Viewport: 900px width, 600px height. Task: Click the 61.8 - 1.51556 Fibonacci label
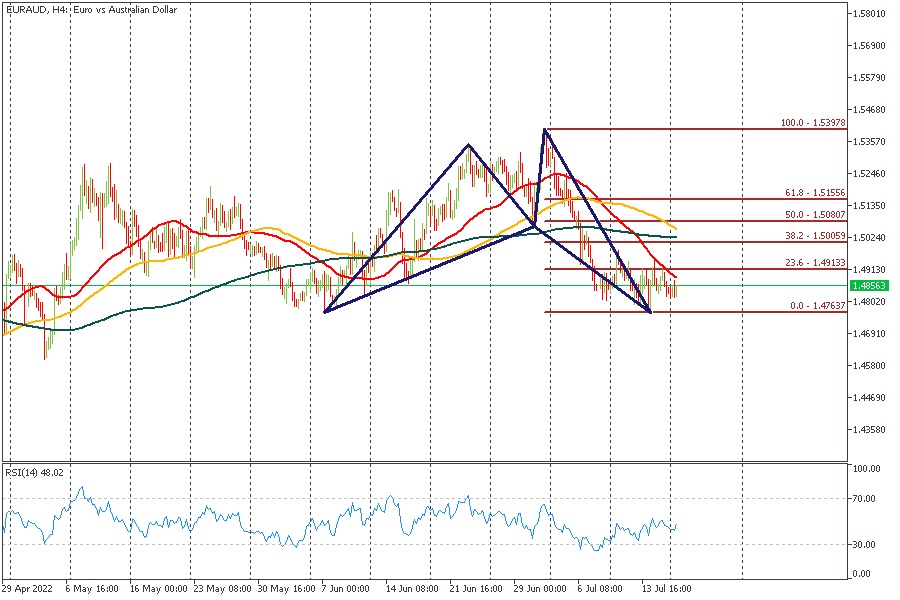tap(813, 193)
